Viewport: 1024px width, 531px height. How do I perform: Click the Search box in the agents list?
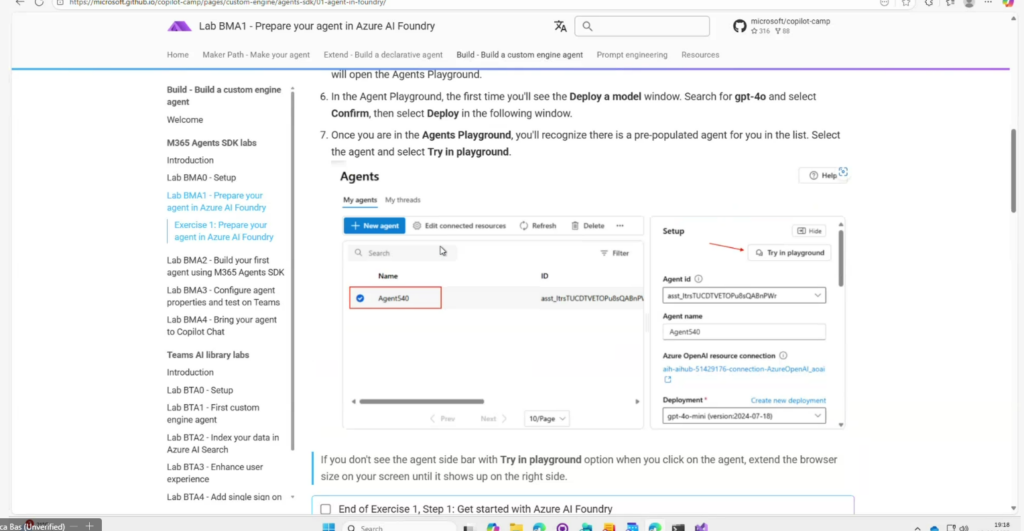402,253
